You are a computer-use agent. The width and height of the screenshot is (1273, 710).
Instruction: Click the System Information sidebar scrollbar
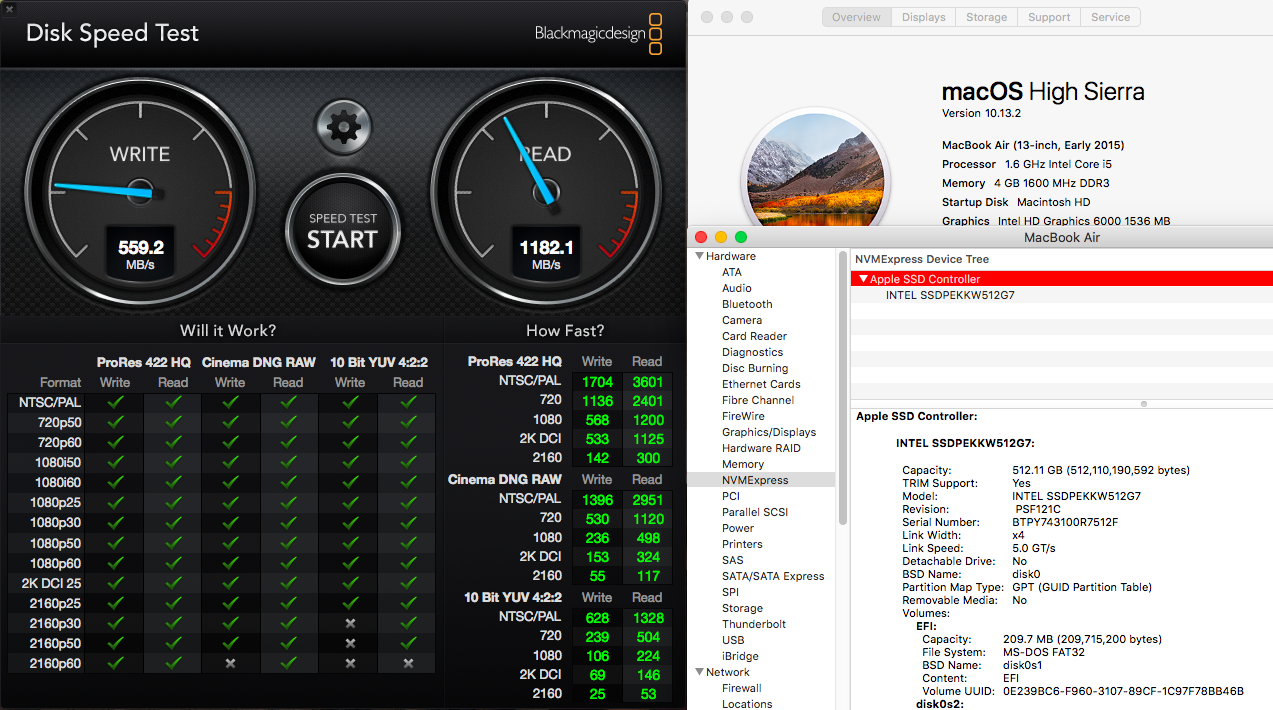pos(842,386)
